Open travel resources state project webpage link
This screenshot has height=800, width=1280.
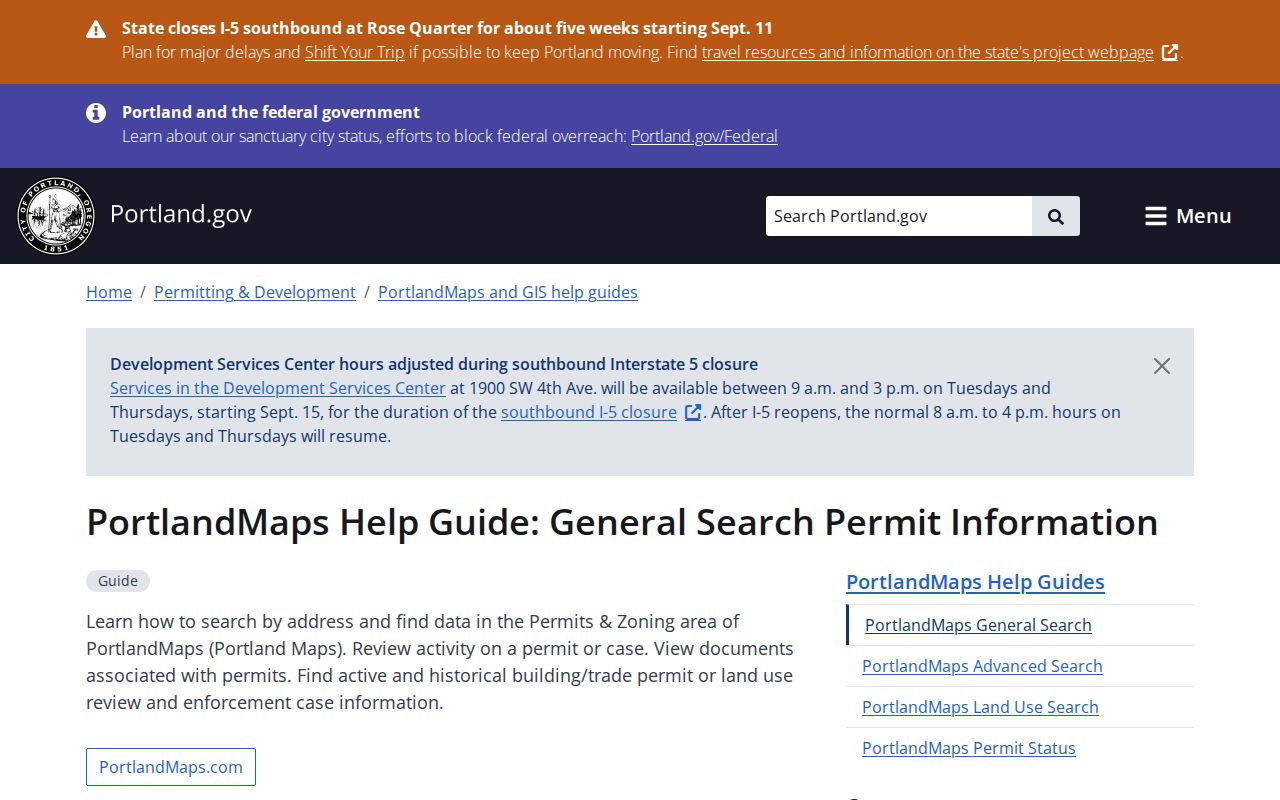[x=928, y=52]
